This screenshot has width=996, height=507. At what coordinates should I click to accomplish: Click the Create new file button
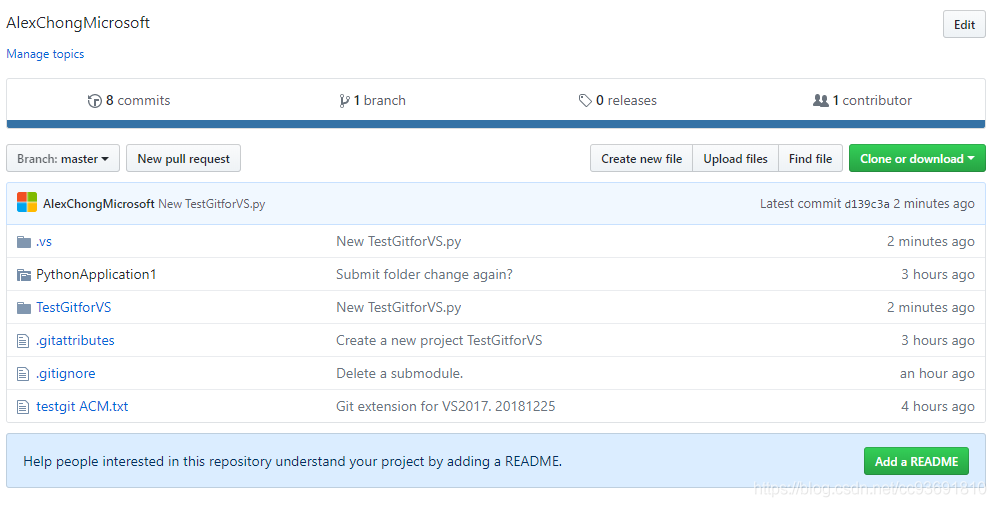pos(641,159)
